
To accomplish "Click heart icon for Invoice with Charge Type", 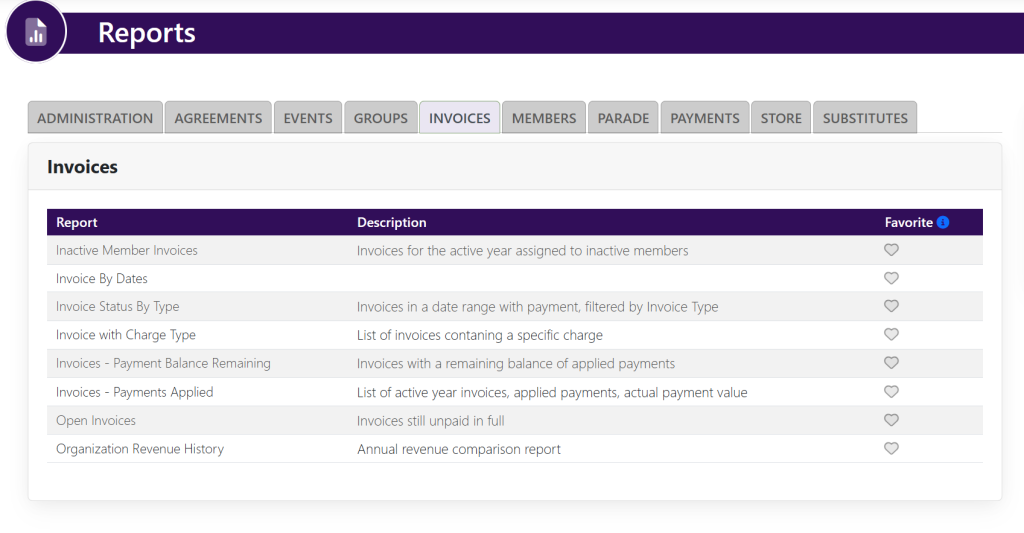I will tap(891, 335).
